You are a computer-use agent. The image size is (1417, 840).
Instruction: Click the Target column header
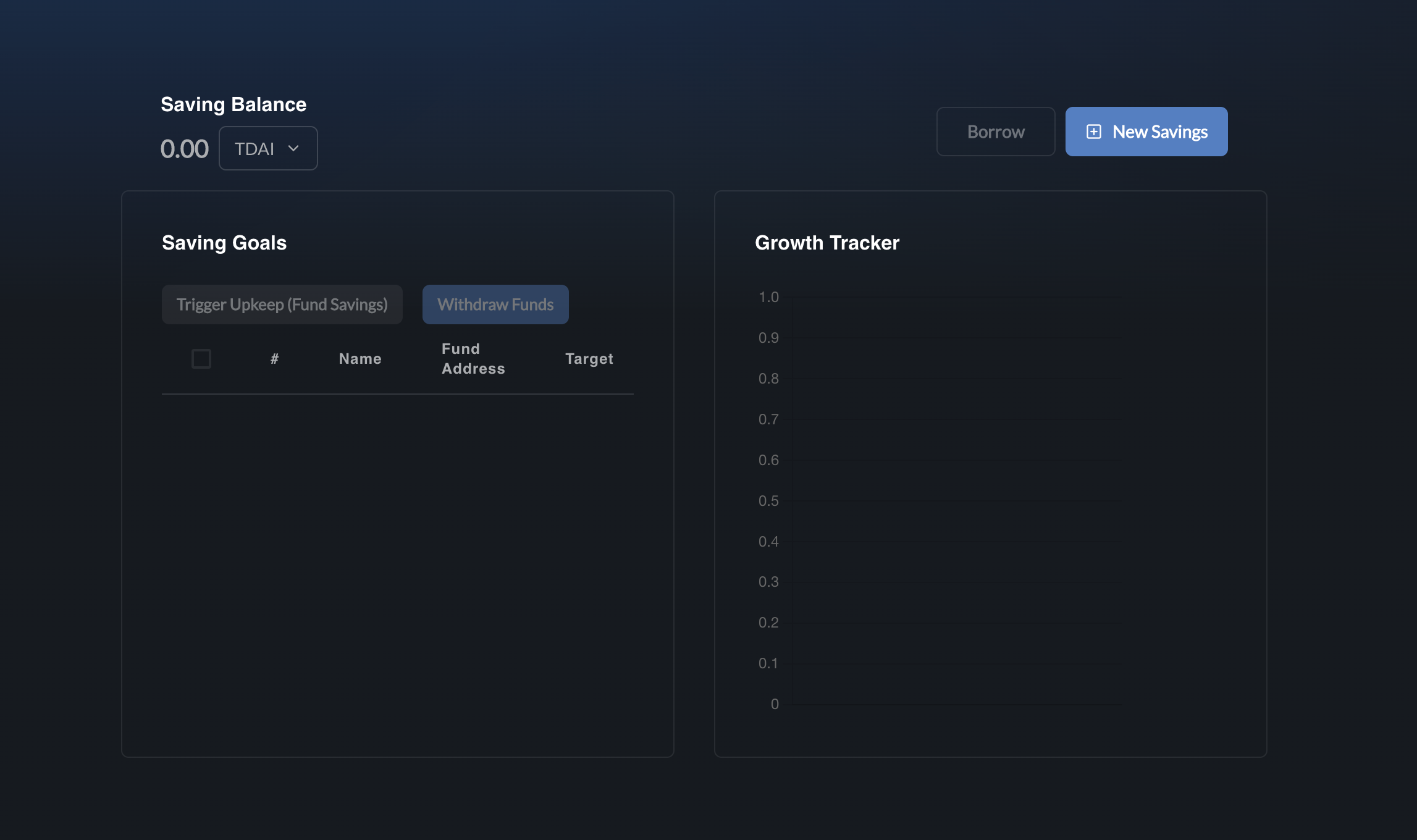(x=589, y=359)
